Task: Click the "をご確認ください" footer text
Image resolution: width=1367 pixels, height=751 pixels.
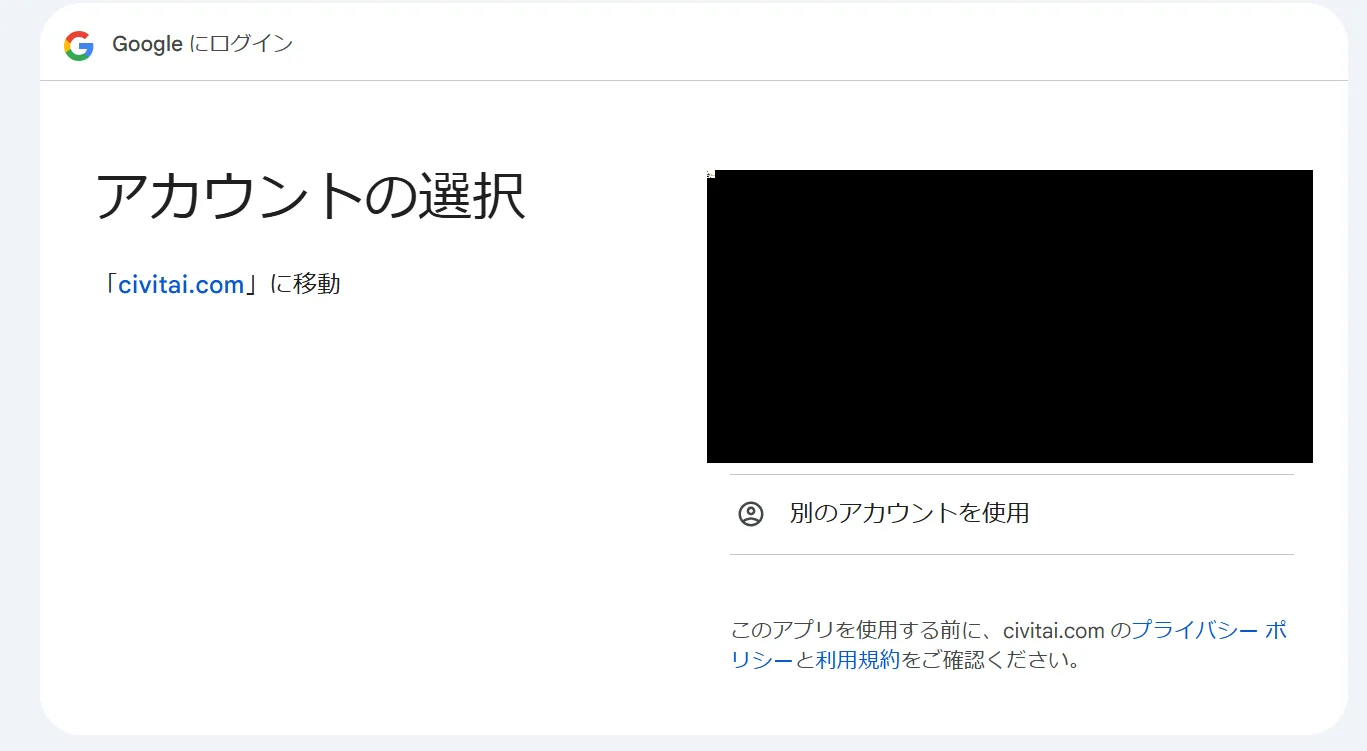Action: click(x=990, y=660)
